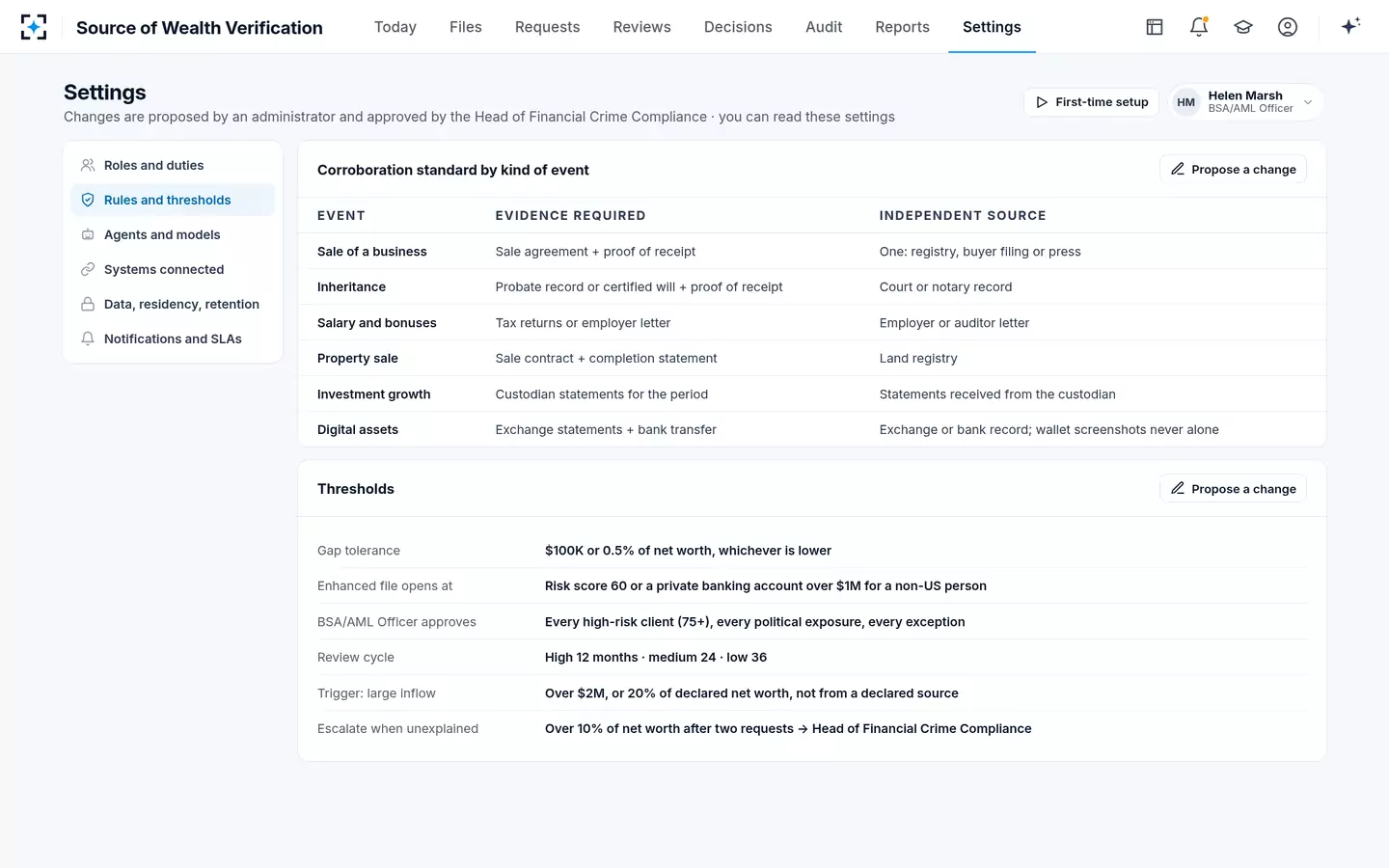Select the Property sale event
Image resolution: width=1389 pixels, height=868 pixels.
pos(812,359)
